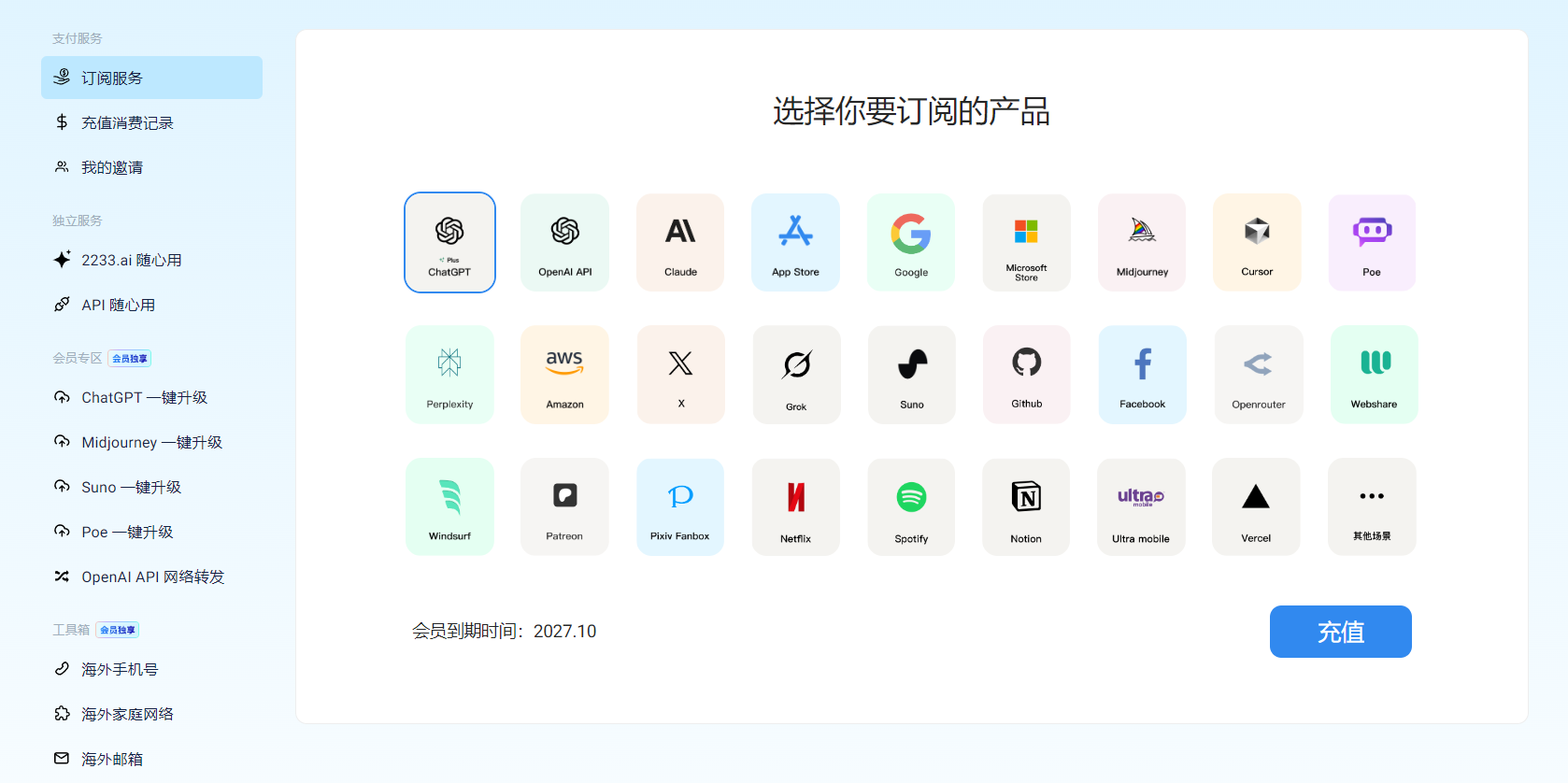The height and width of the screenshot is (783, 1568).
Task: Select the Midjourney subscription tile
Action: [x=1142, y=242]
